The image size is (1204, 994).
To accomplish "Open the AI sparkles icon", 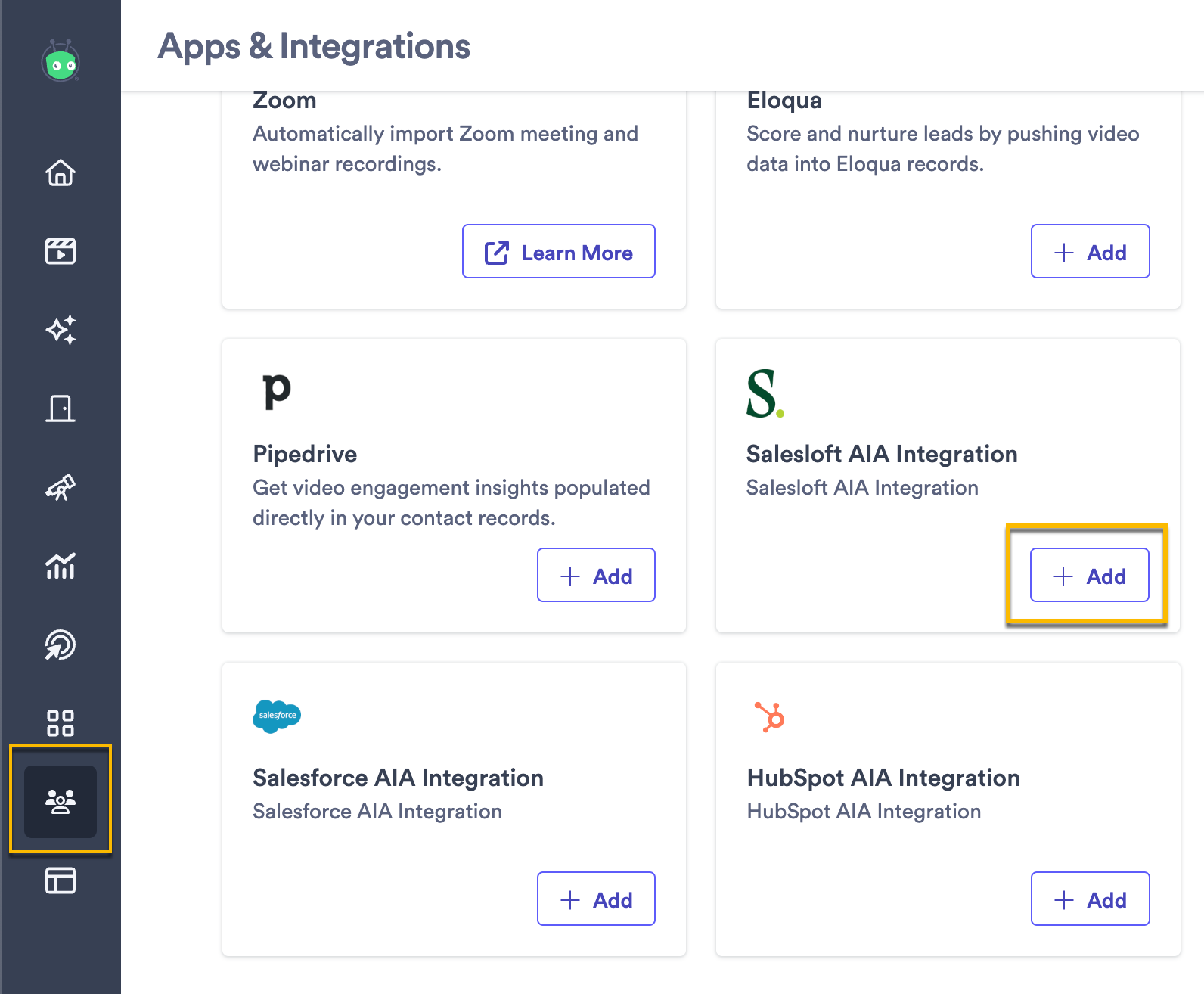I will 61,330.
